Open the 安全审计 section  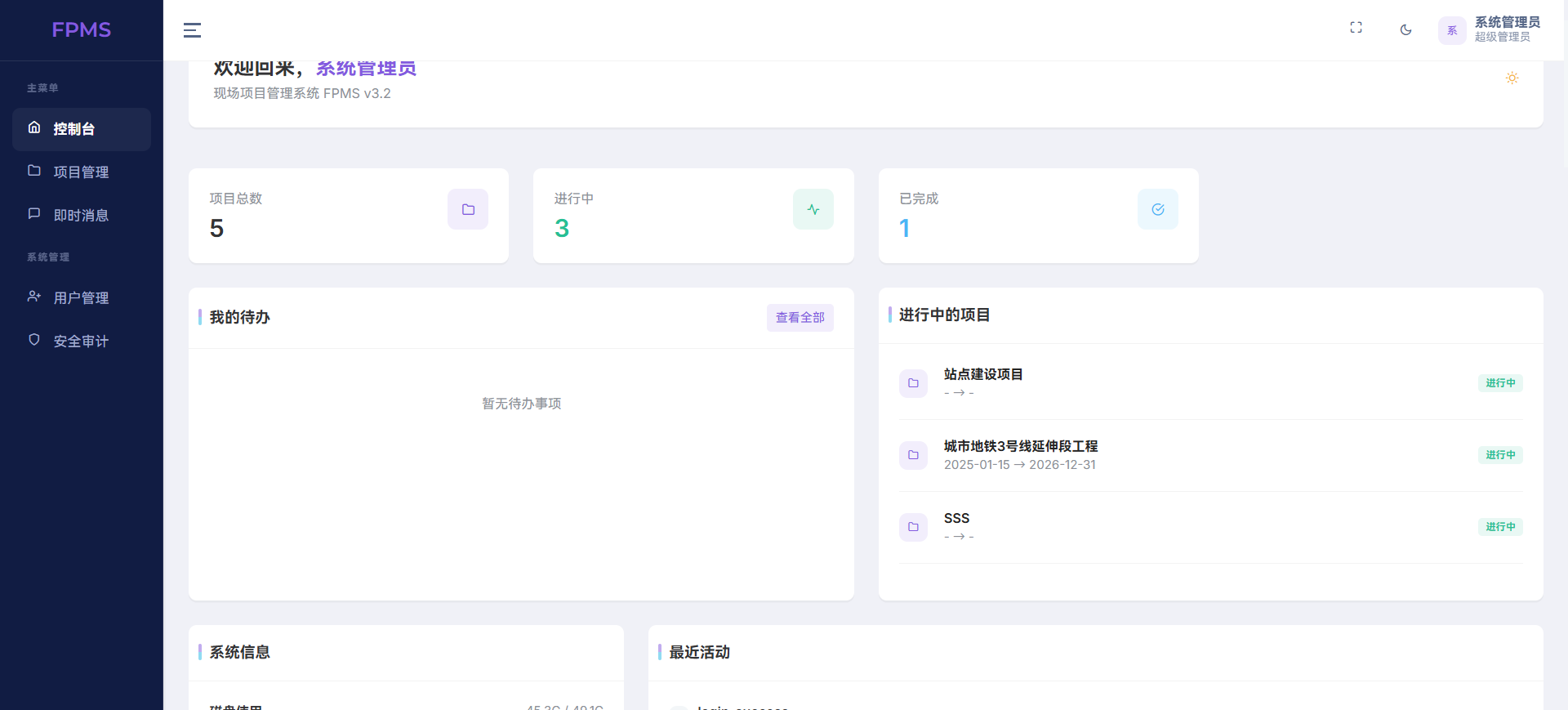click(x=82, y=342)
